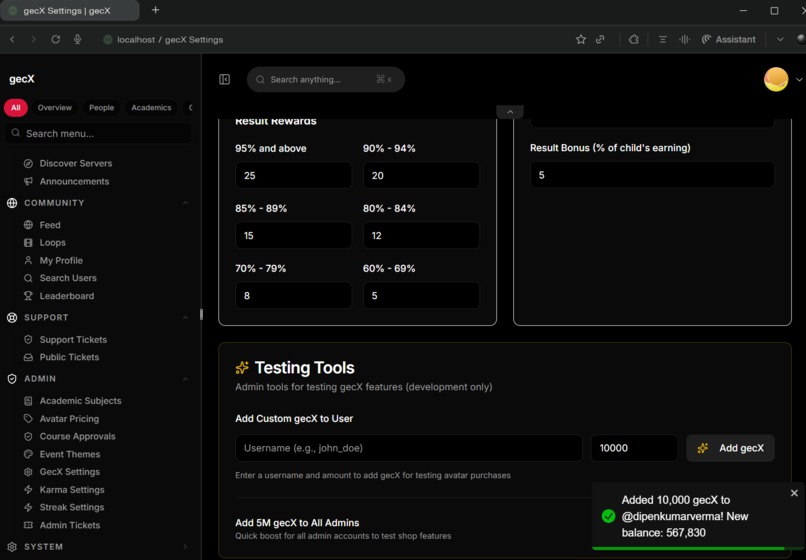
Task: Open Karma Settings lightning icon
Action: coord(28,490)
